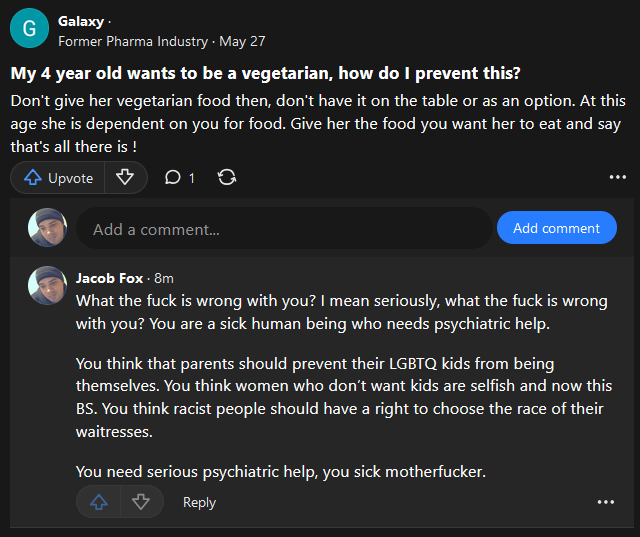Click the comment count number
Viewport: 640px width, 537px height.
[191, 178]
